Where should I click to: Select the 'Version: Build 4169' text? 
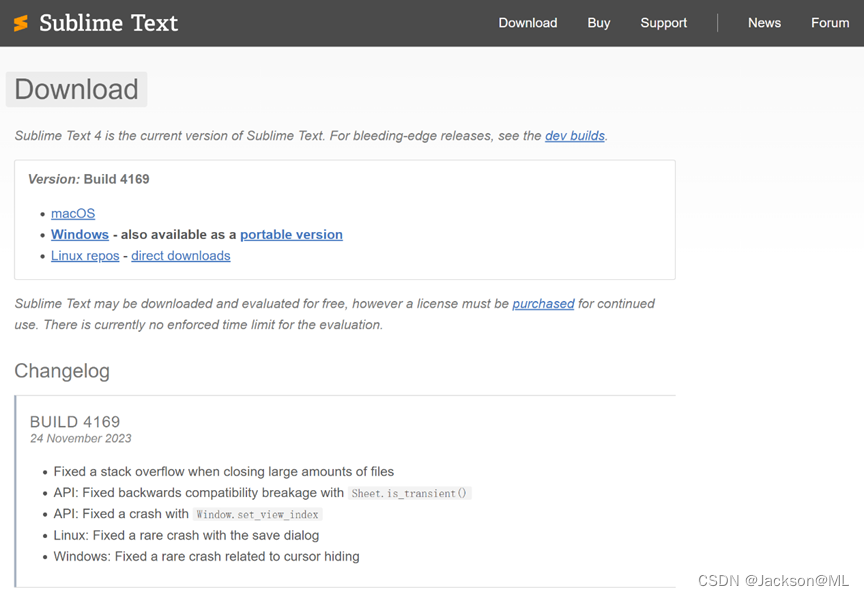[x=89, y=179]
